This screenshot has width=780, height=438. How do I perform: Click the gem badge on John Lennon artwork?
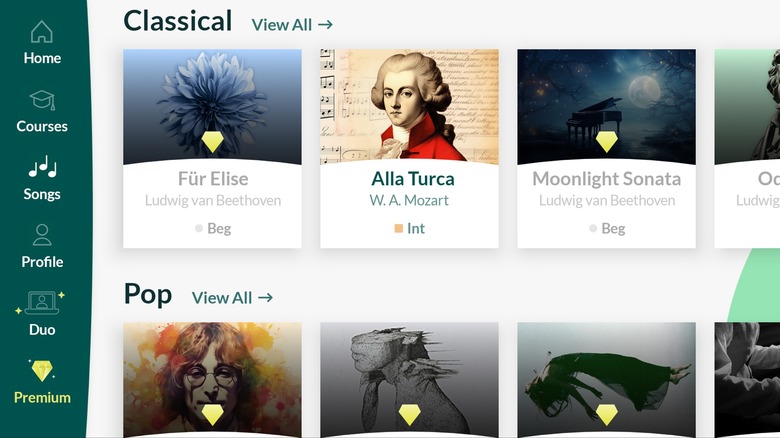(x=212, y=414)
